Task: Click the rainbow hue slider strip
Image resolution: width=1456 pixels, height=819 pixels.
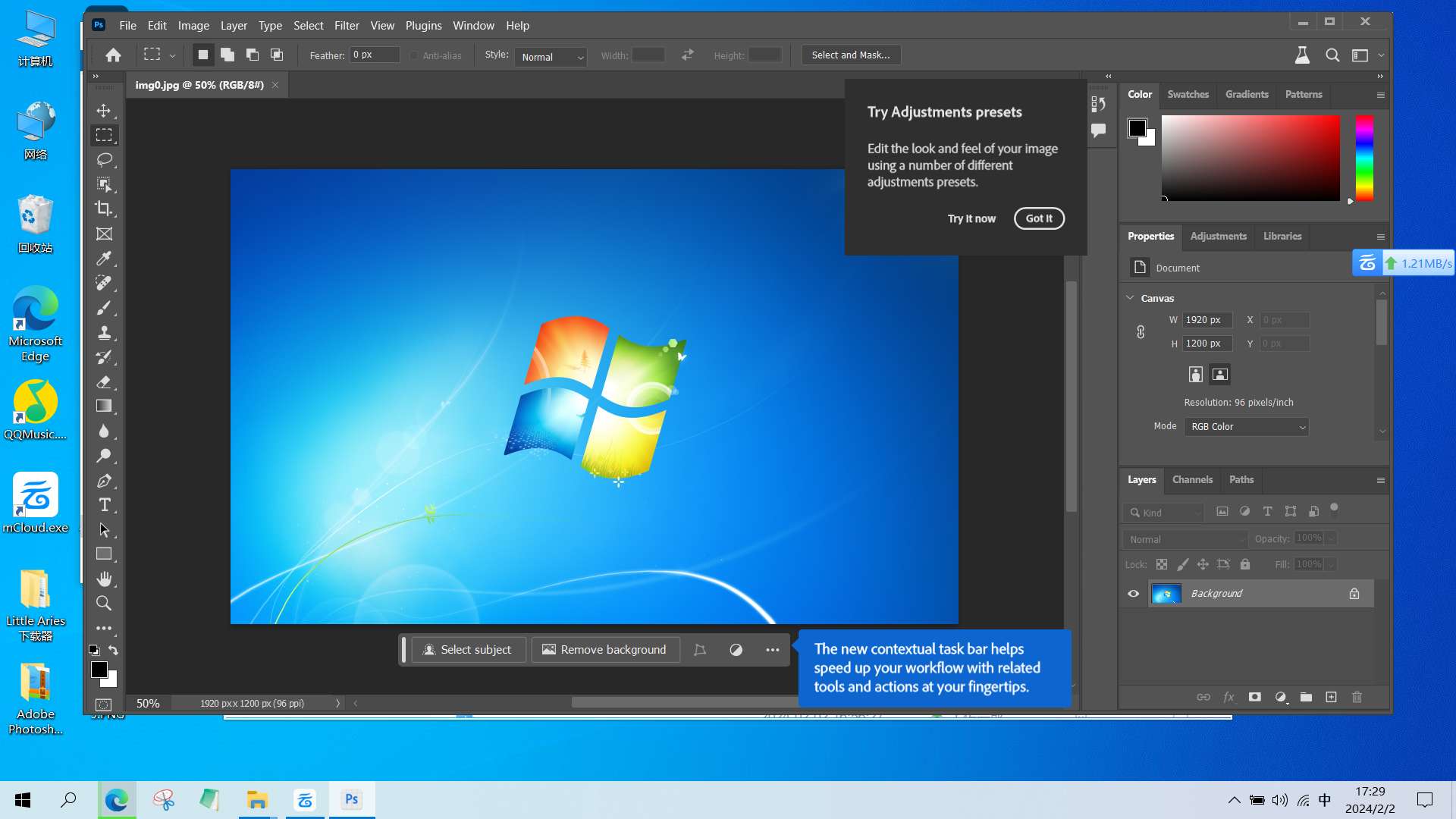Action: tap(1364, 158)
